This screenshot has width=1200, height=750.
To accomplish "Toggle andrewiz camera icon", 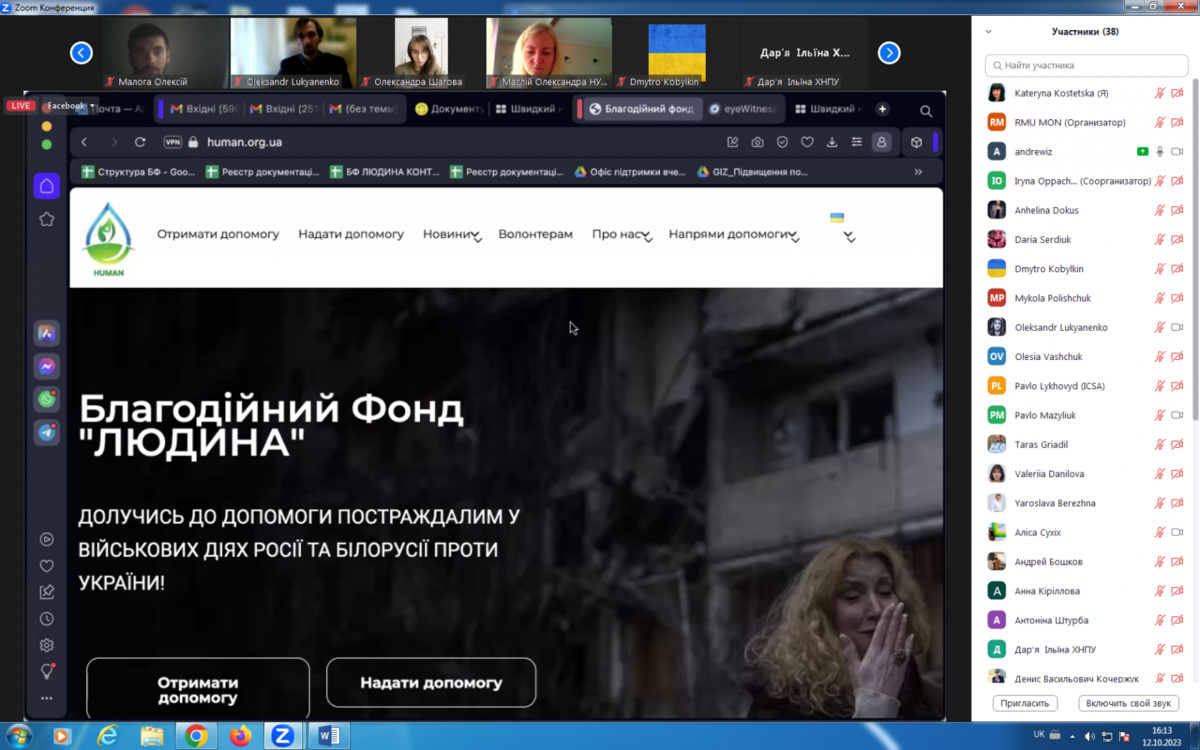I will coord(1177,152).
